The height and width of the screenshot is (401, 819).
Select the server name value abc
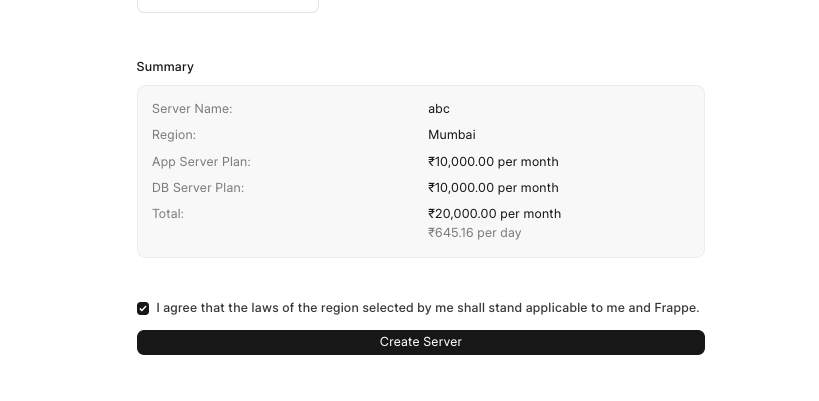(x=439, y=109)
